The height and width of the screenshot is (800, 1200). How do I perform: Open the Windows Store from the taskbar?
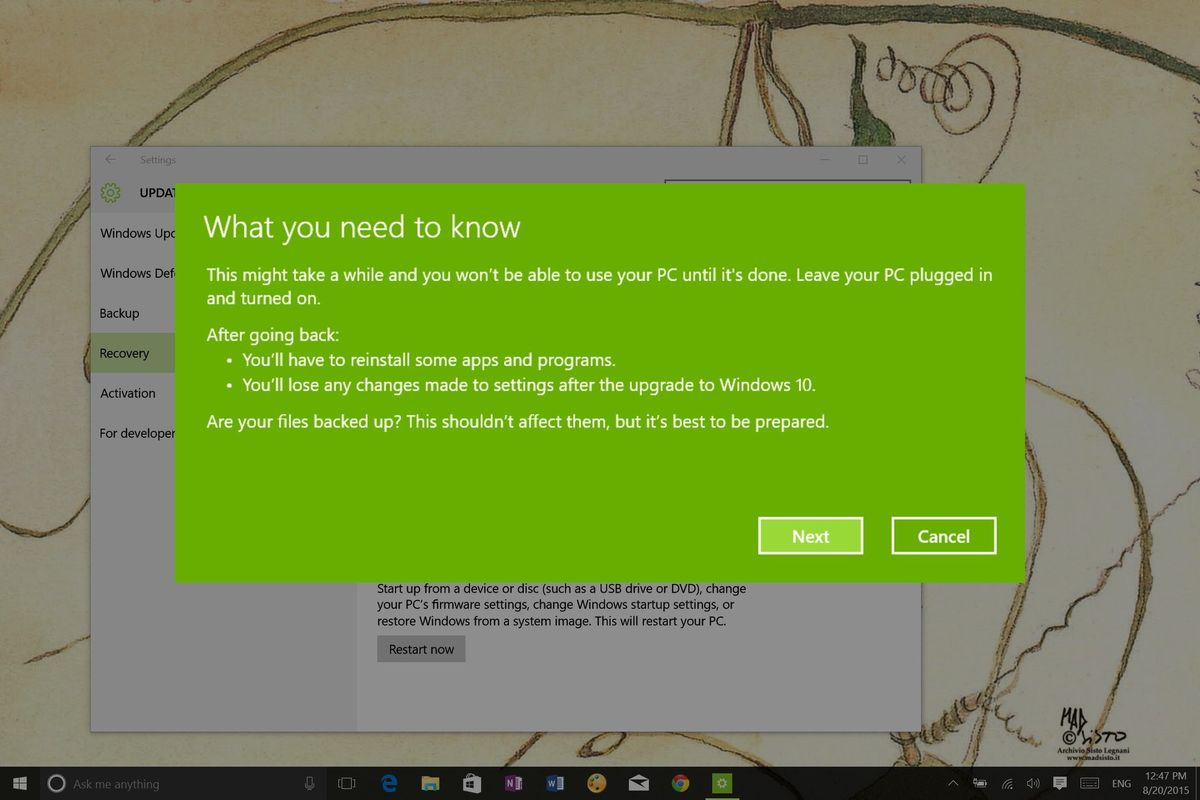click(470, 783)
